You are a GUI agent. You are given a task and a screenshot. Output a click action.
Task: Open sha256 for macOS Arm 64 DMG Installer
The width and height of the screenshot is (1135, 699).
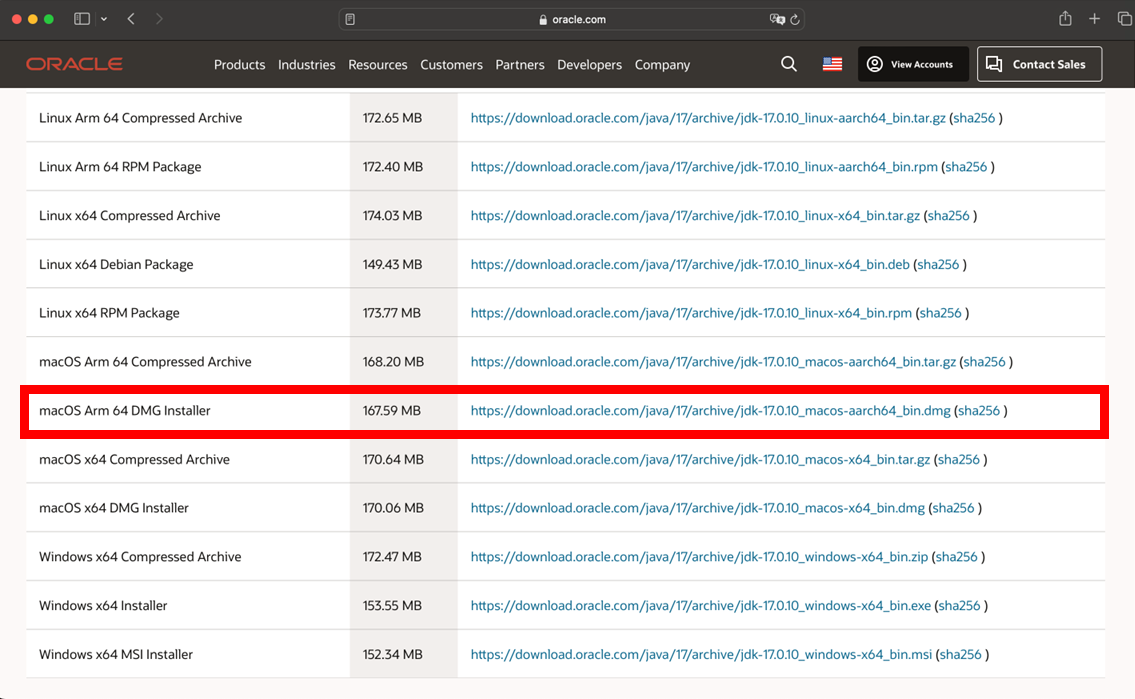(979, 410)
